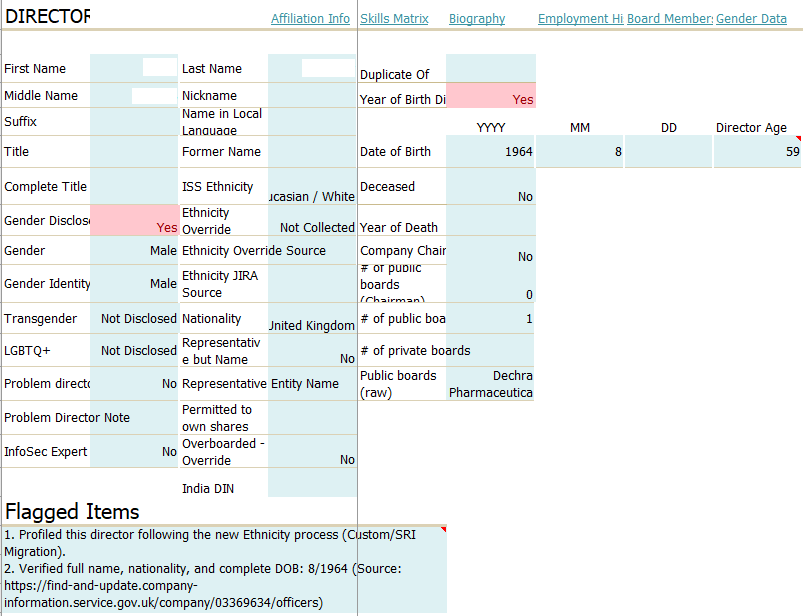Select the ISS Ethnicity Caucasian / White cell
803x616 pixels.
coord(311,186)
